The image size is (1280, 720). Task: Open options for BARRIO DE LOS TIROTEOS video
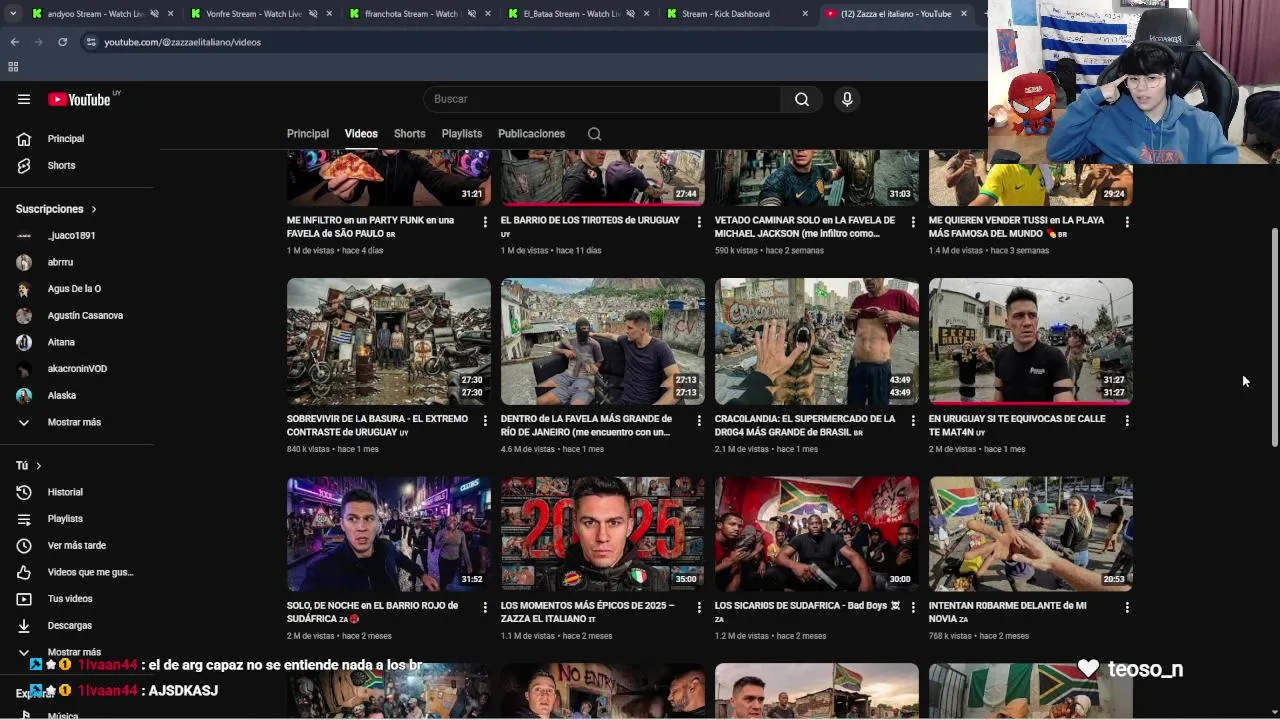tap(699, 222)
